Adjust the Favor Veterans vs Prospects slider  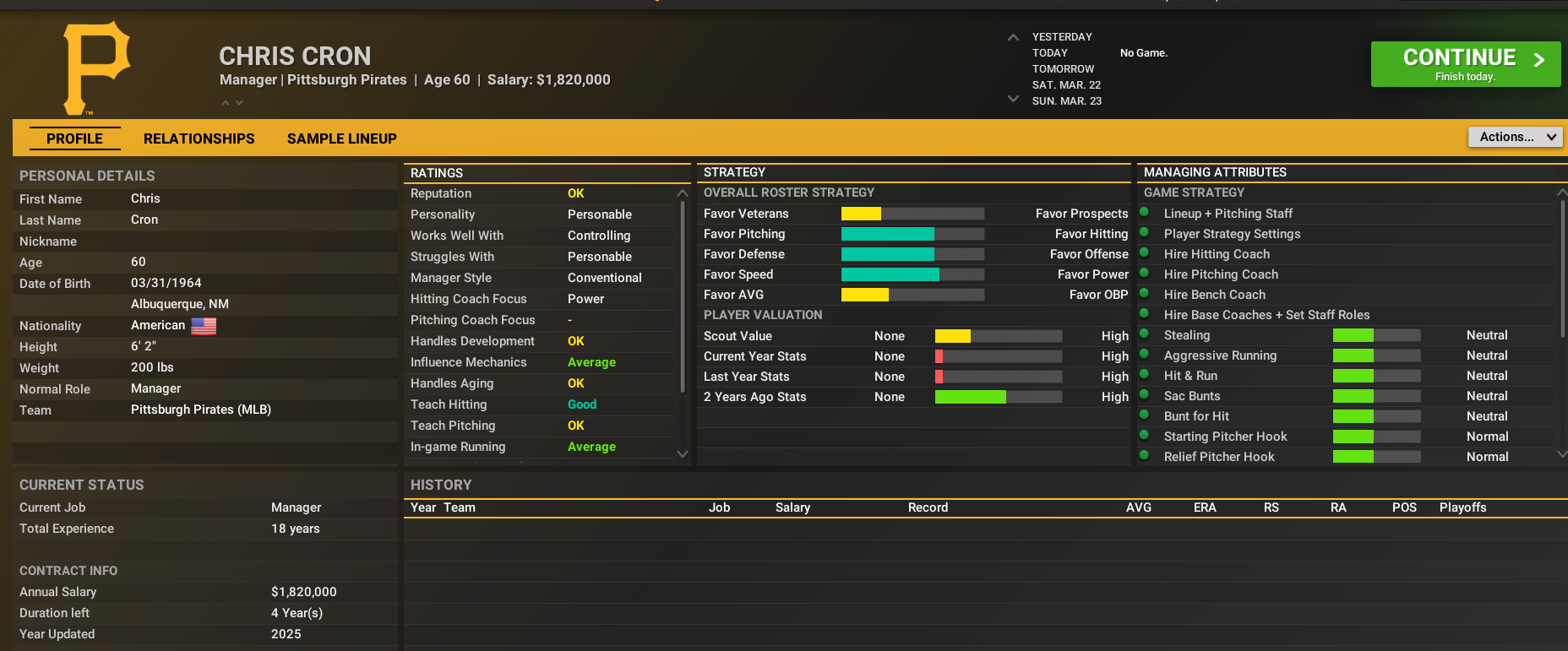(912, 214)
